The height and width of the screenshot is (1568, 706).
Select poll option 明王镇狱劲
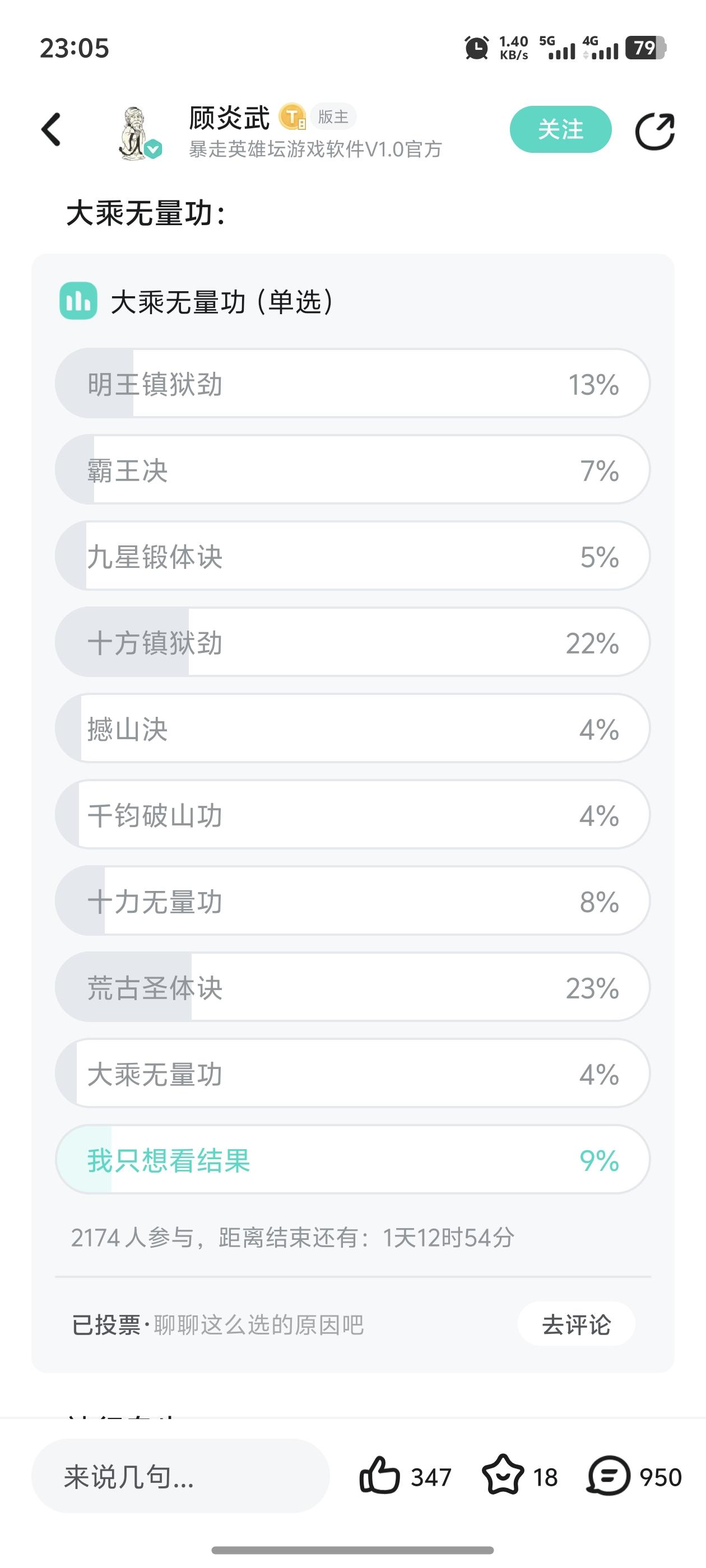pos(352,384)
